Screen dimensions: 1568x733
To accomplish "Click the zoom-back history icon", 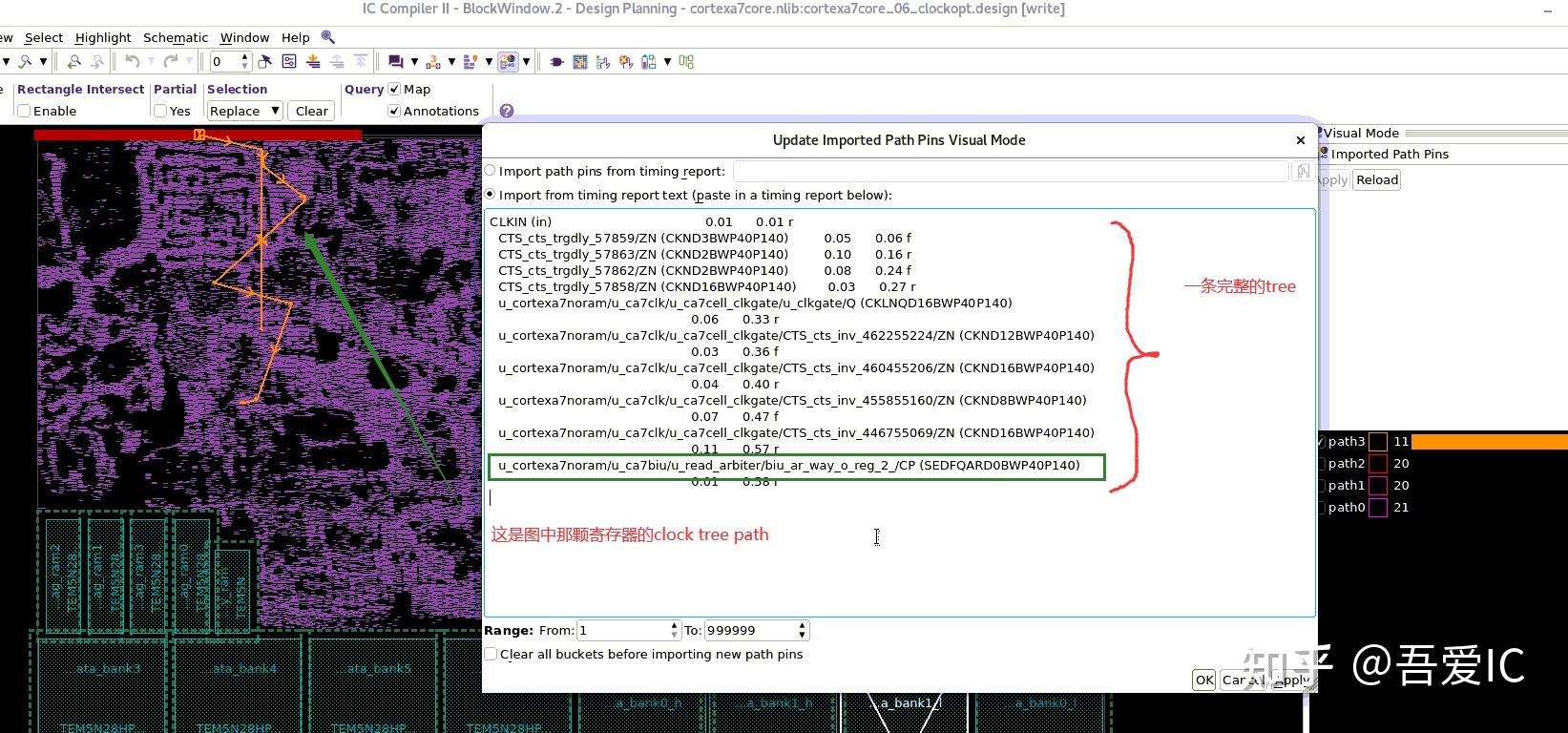I will point(74,61).
